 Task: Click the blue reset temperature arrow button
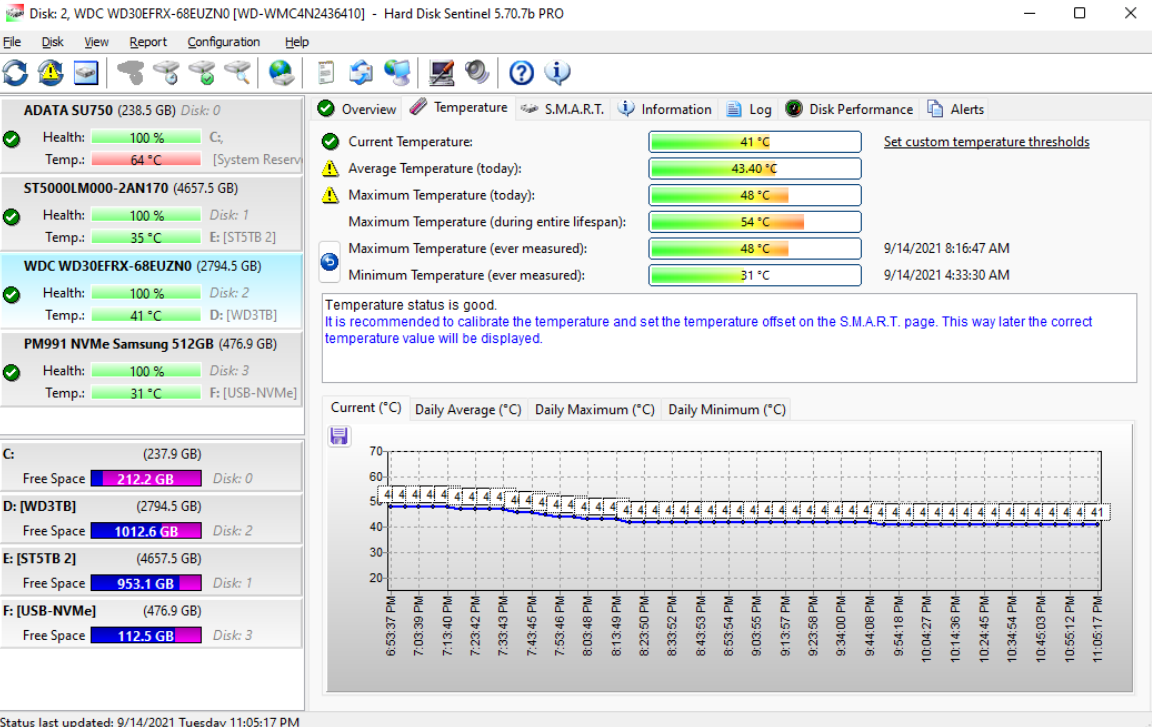coord(329,261)
